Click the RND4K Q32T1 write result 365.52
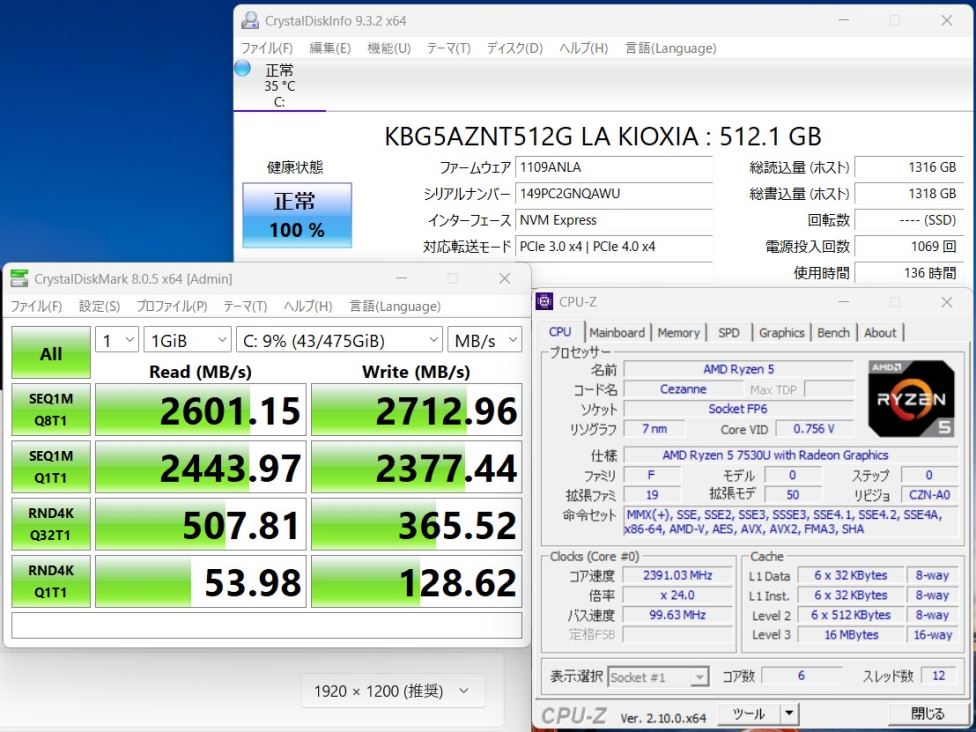 tap(416, 524)
